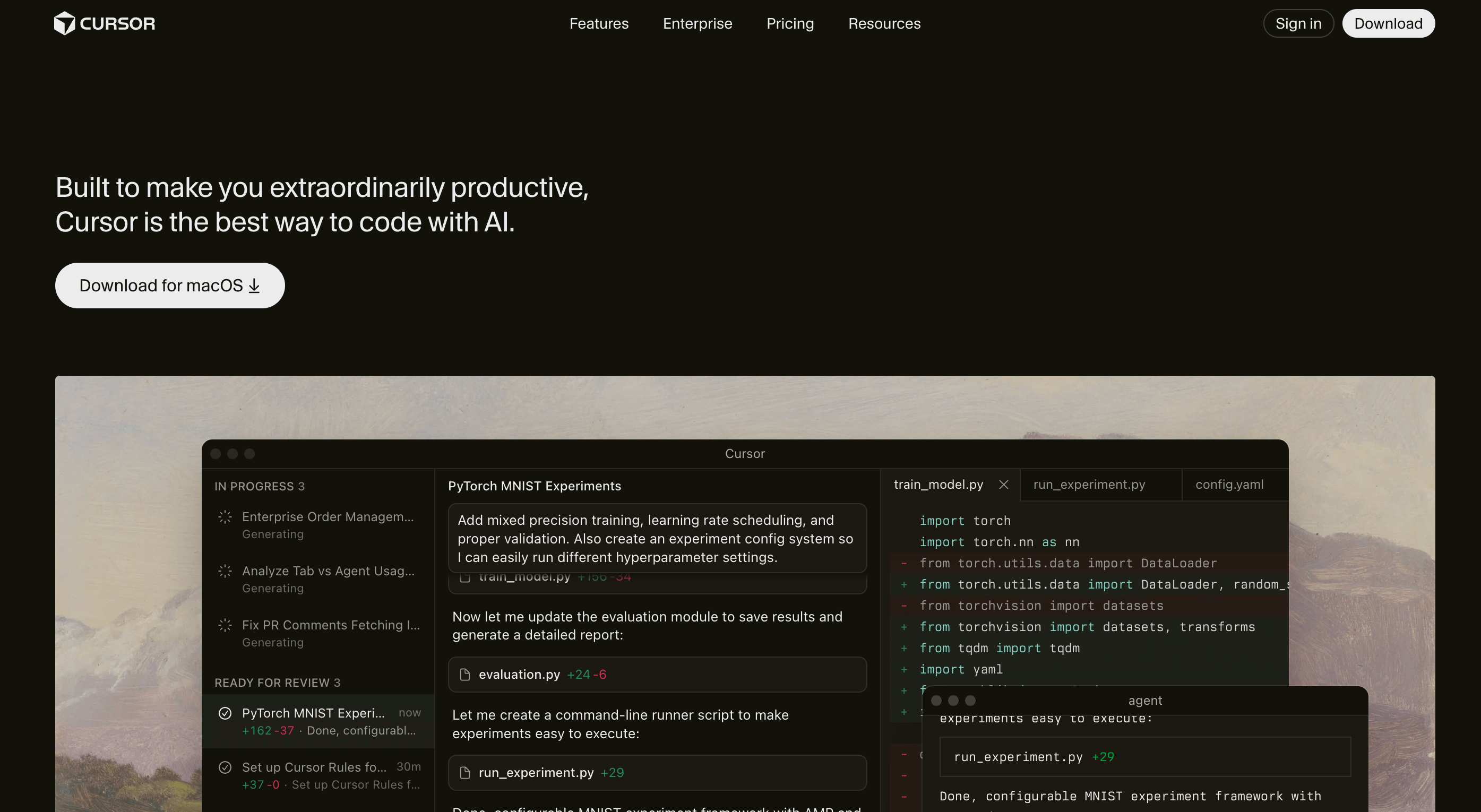Click checkmark icon next to Set up Cursor Rules

[x=225, y=767]
